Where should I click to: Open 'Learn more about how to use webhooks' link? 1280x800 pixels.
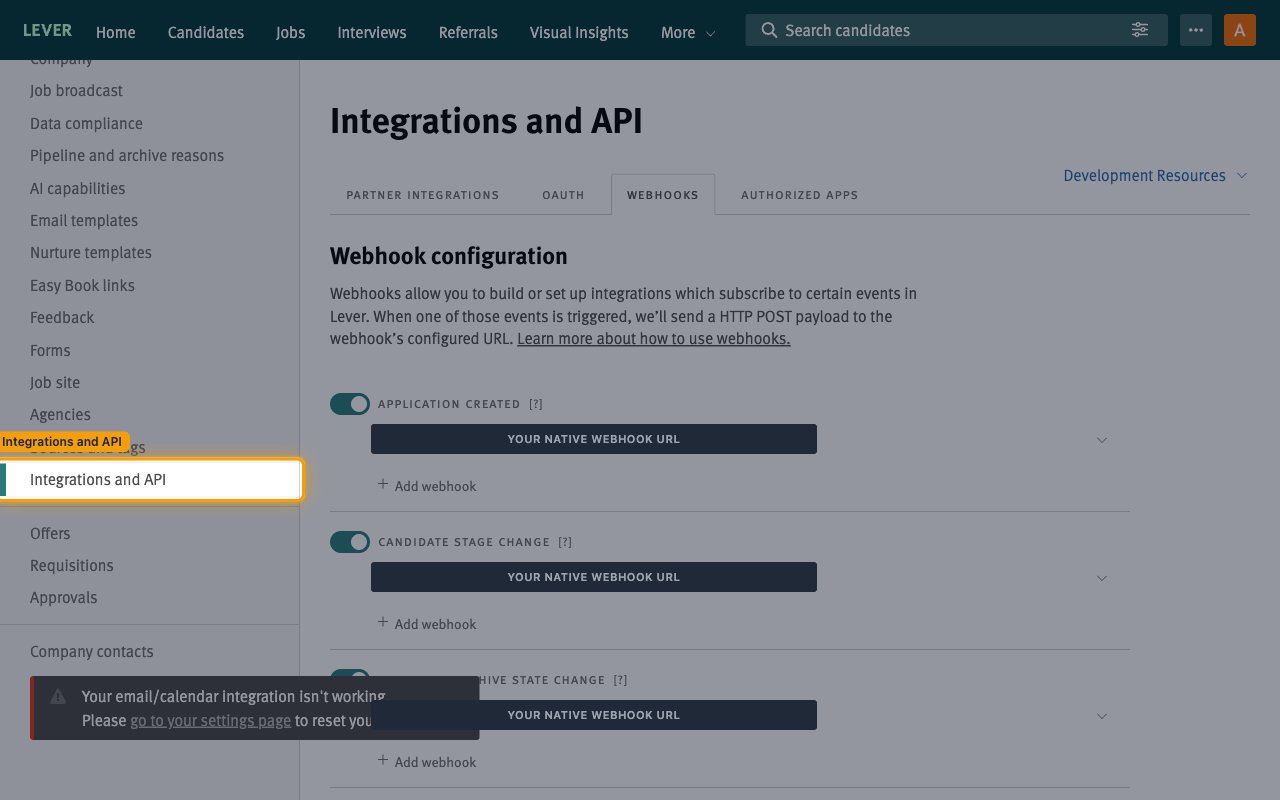654,339
